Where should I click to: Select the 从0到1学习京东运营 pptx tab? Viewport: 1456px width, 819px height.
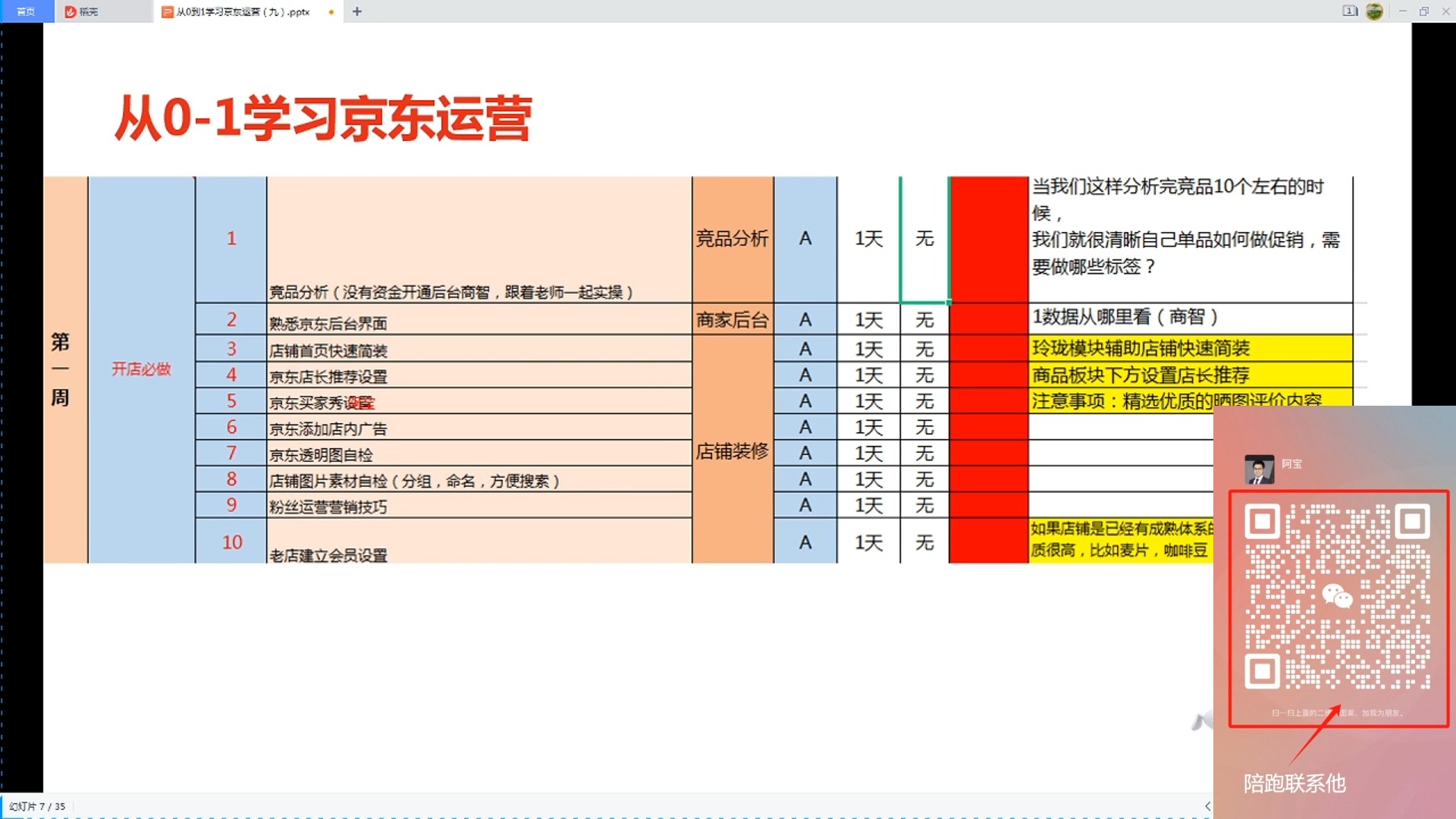pyautogui.click(x=248, y=11)
